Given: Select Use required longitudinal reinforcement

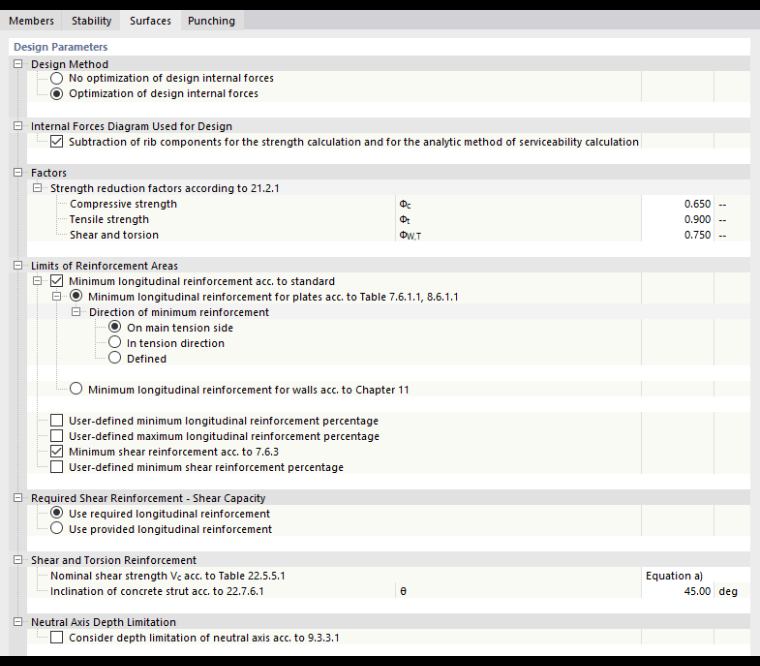Looking at the screenshot, I should pyautogui.click(x=57, y=513).
